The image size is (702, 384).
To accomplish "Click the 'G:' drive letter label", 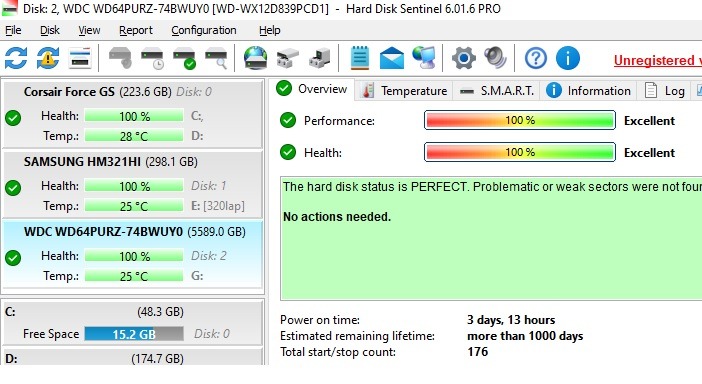I will (x=197, y=276).
